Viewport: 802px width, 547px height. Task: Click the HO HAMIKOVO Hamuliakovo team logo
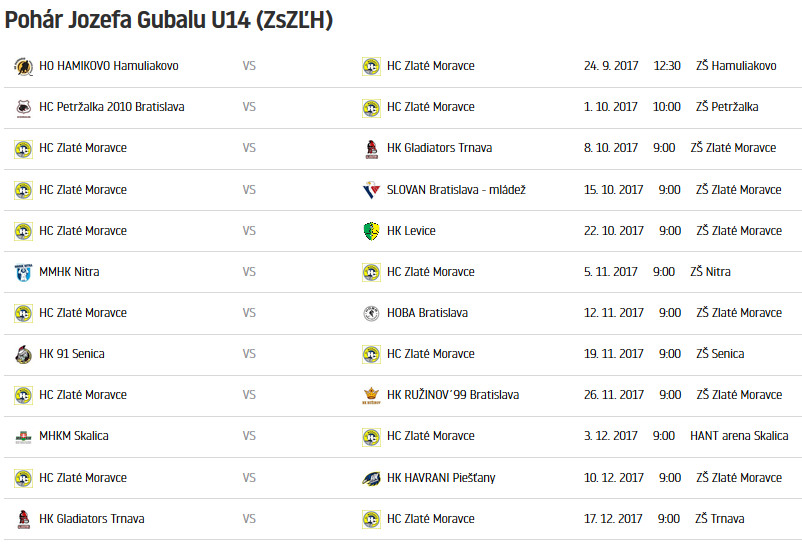[23, 67]
